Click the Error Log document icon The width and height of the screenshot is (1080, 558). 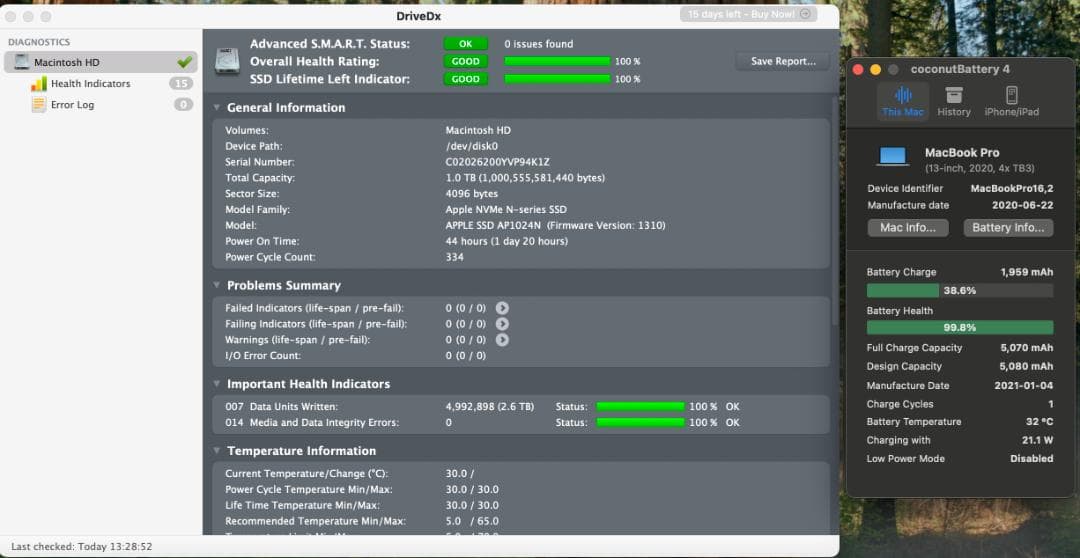pos(39,105)
